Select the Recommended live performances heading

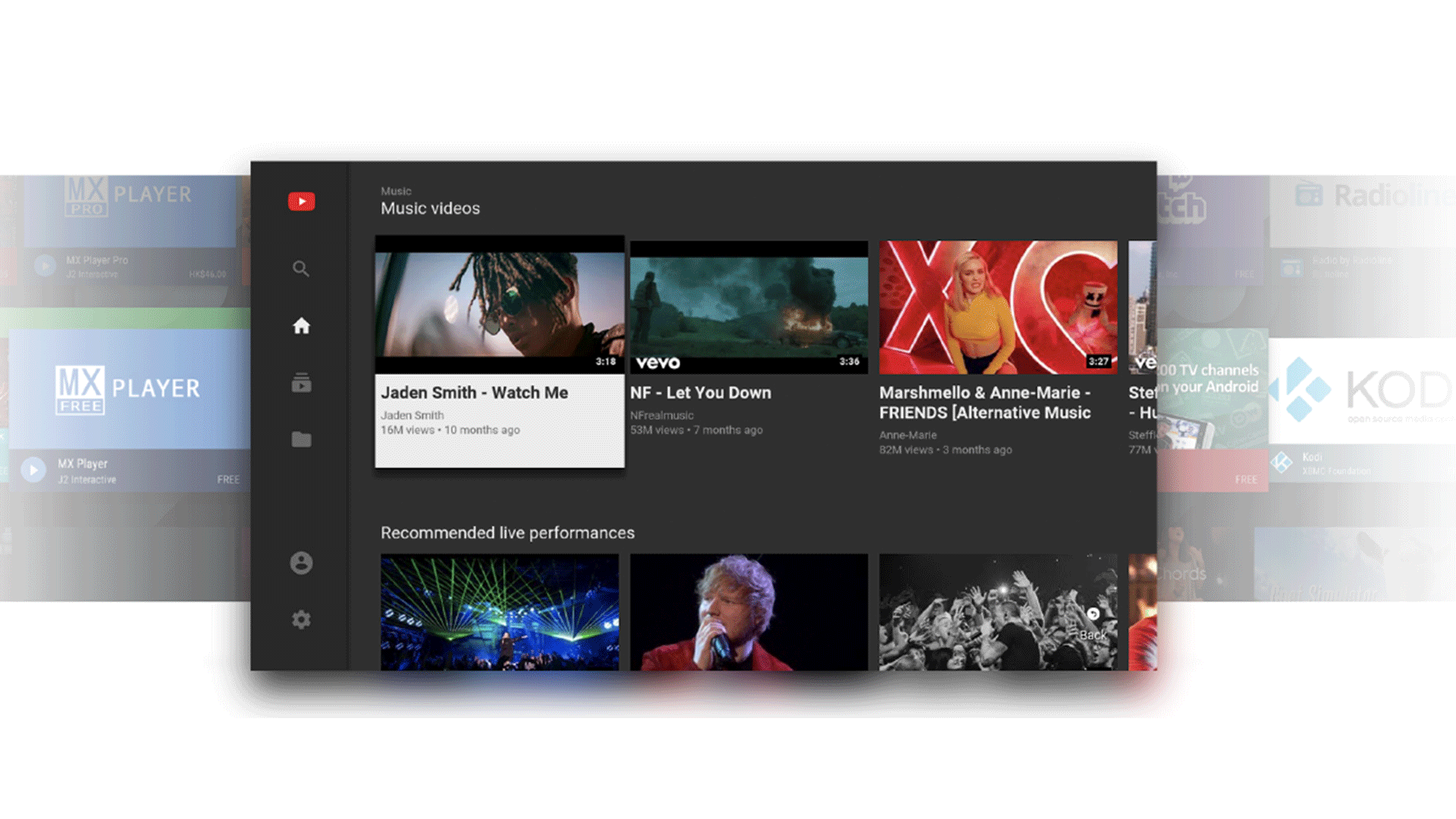click(507, 533)
